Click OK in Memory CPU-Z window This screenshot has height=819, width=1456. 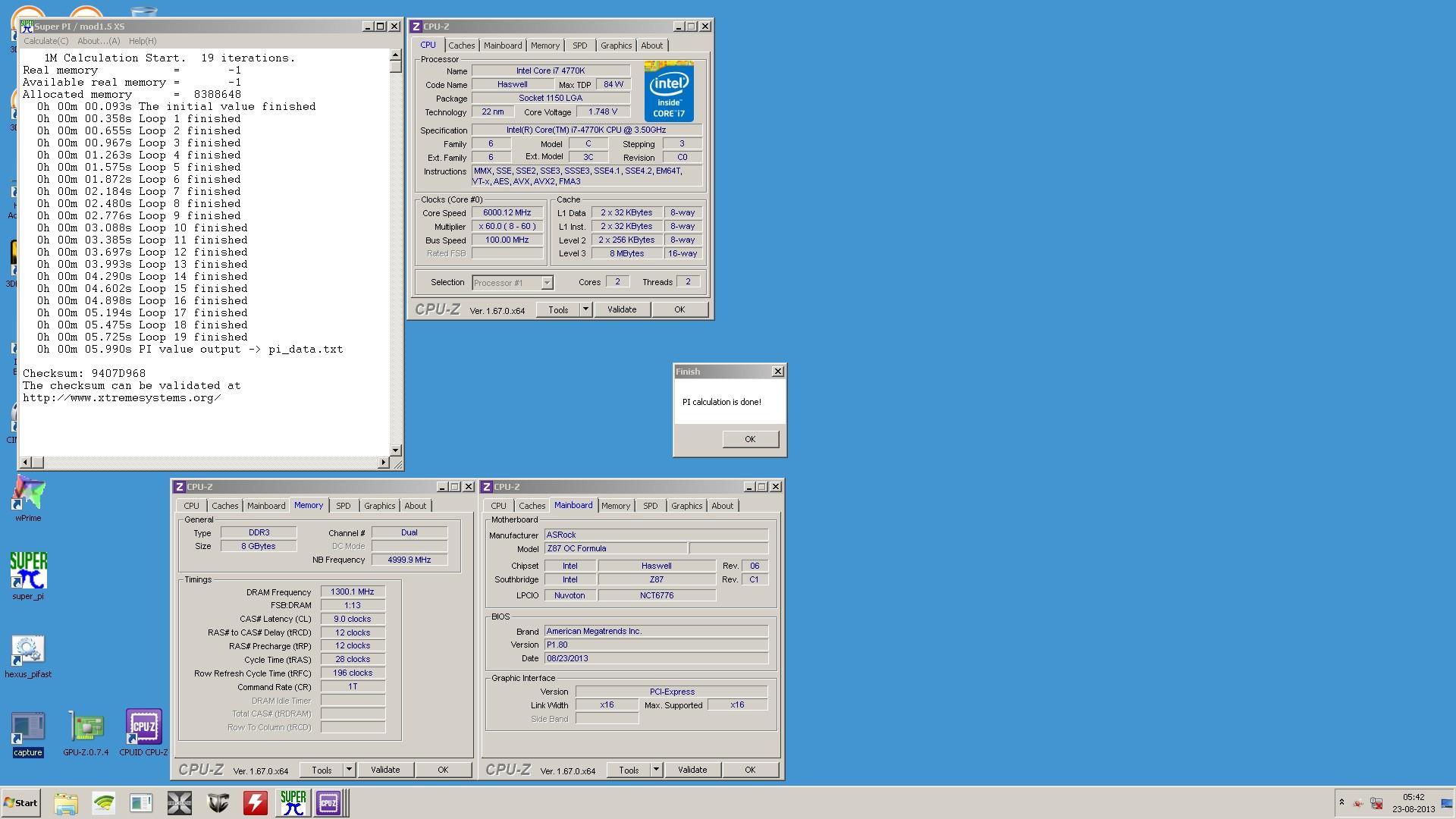[x=443, y=770]
